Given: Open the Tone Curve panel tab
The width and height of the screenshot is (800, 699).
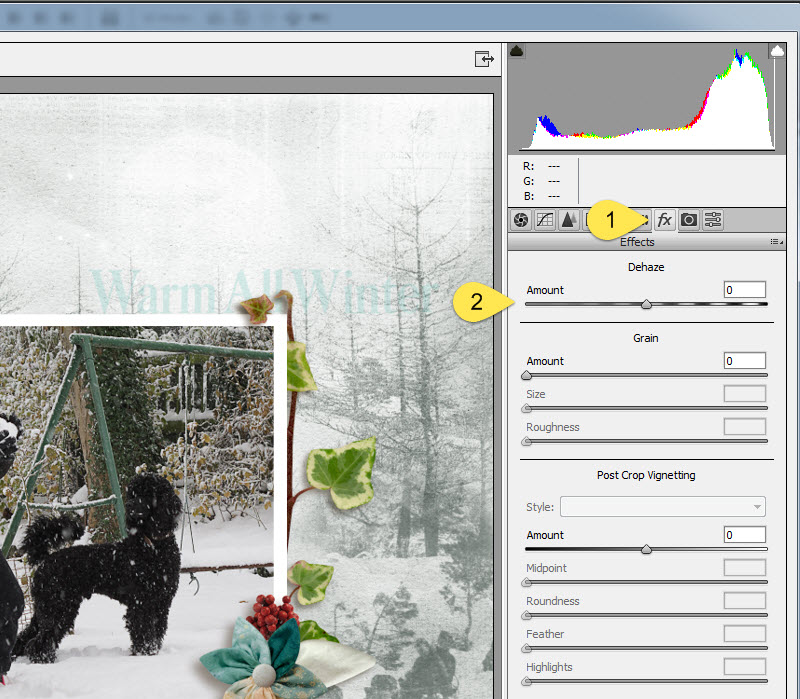Looking at the screenshot, I should tap(545, 220).
